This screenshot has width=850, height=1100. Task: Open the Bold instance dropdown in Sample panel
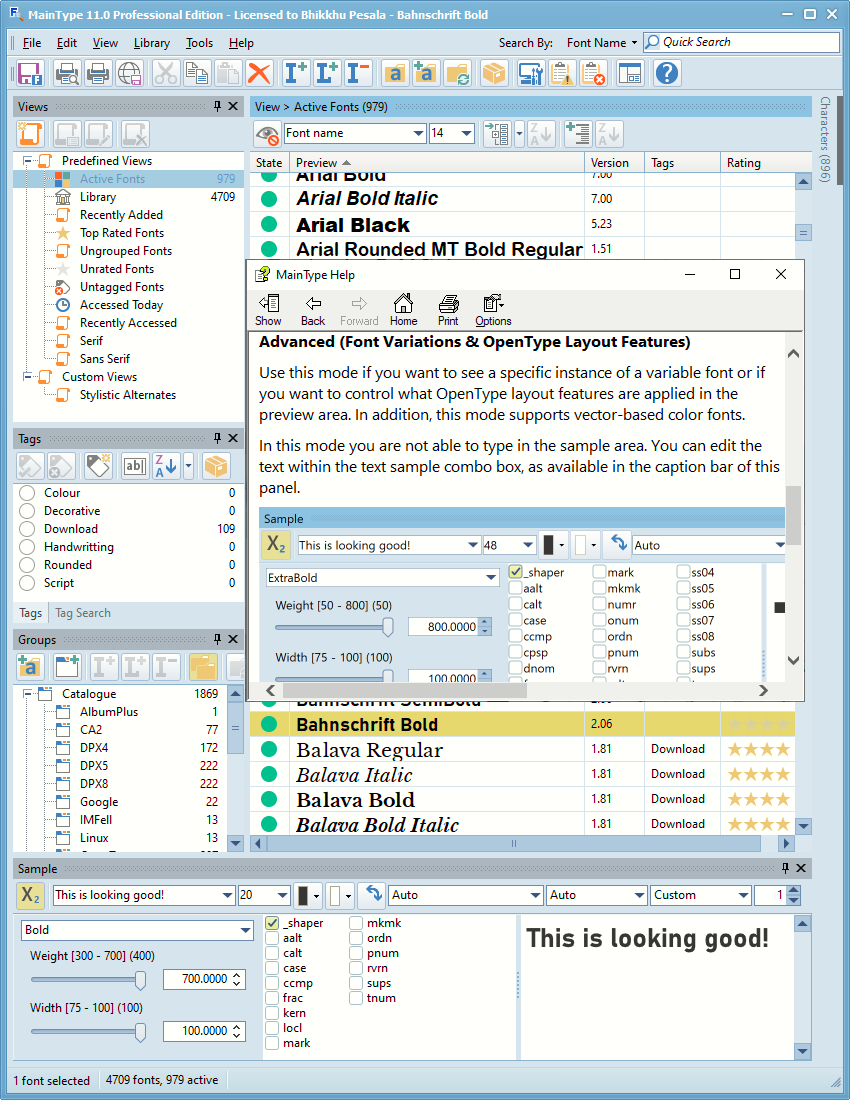tap(245, 930)
